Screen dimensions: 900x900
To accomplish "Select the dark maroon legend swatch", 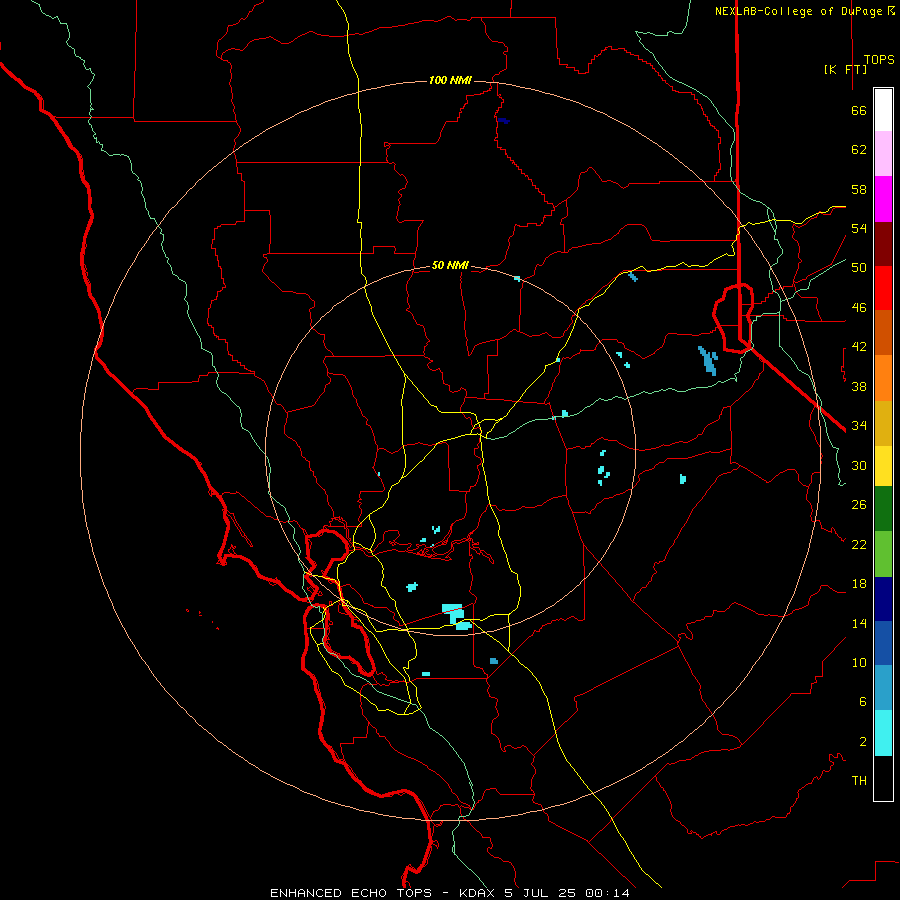I will tap(883, 244).
